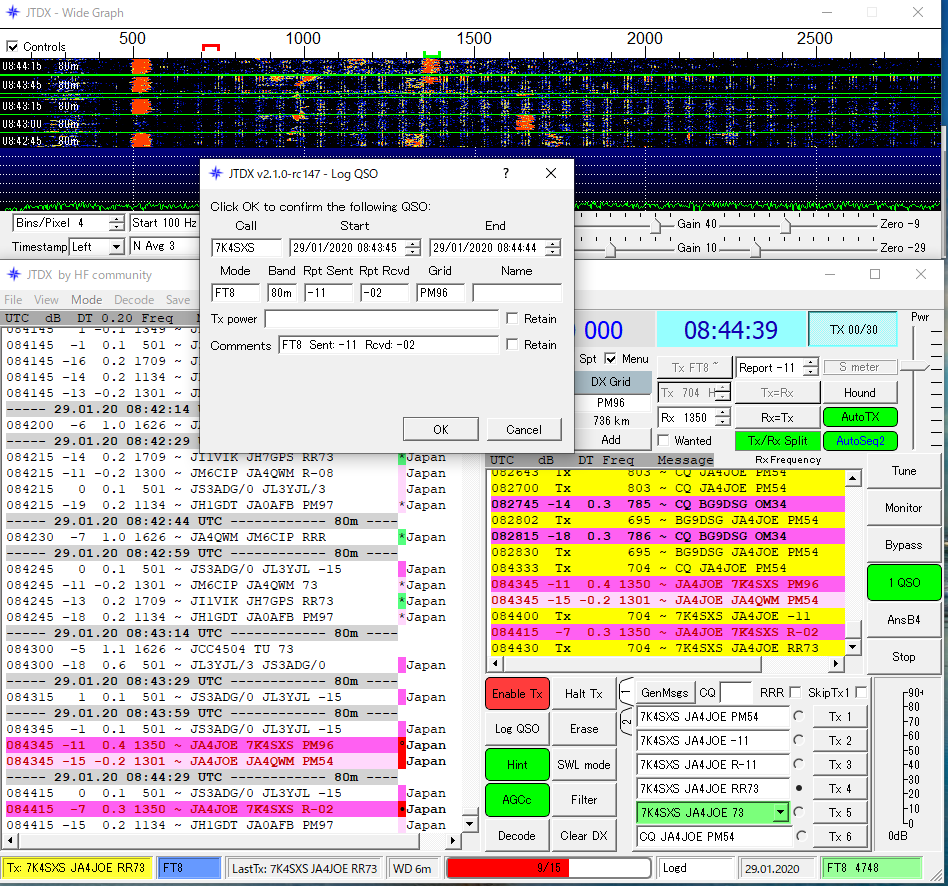Expand the 7K4SXS JA4JOE 73 message dropdown

(x=780, y=813)
